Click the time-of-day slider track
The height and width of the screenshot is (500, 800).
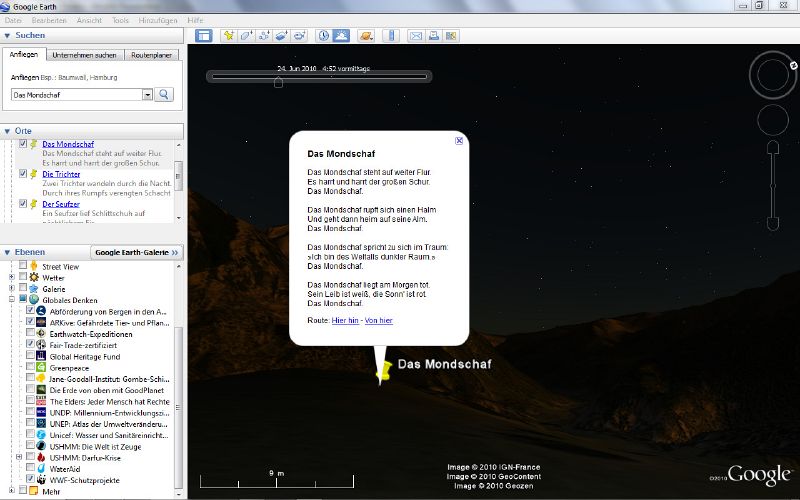click(x=319, y=77)
